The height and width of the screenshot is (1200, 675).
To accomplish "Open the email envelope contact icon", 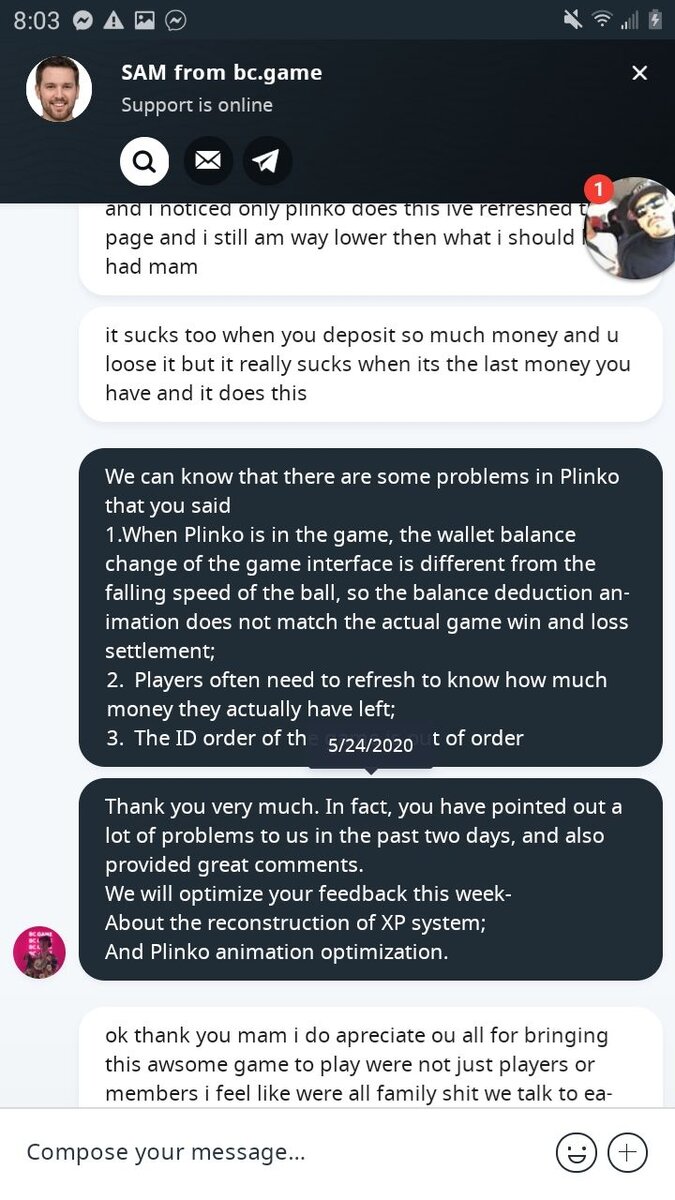I will coord(207,161).
